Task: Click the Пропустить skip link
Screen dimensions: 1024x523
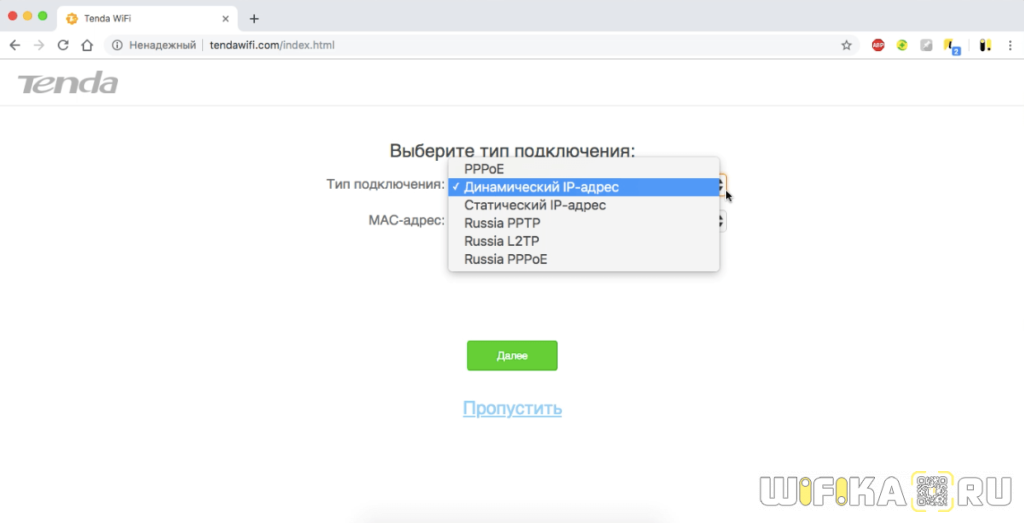Action: pos(512,408)
